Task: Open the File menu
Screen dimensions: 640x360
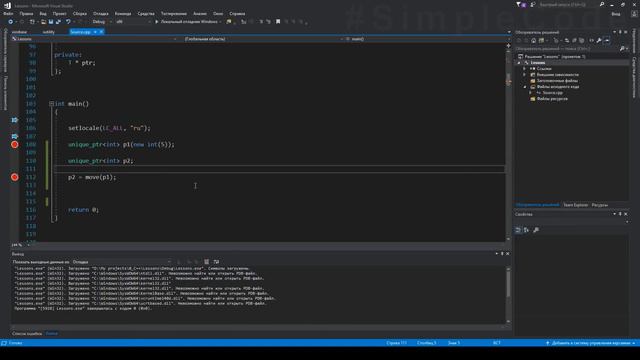Action: [x=8, y=13]
